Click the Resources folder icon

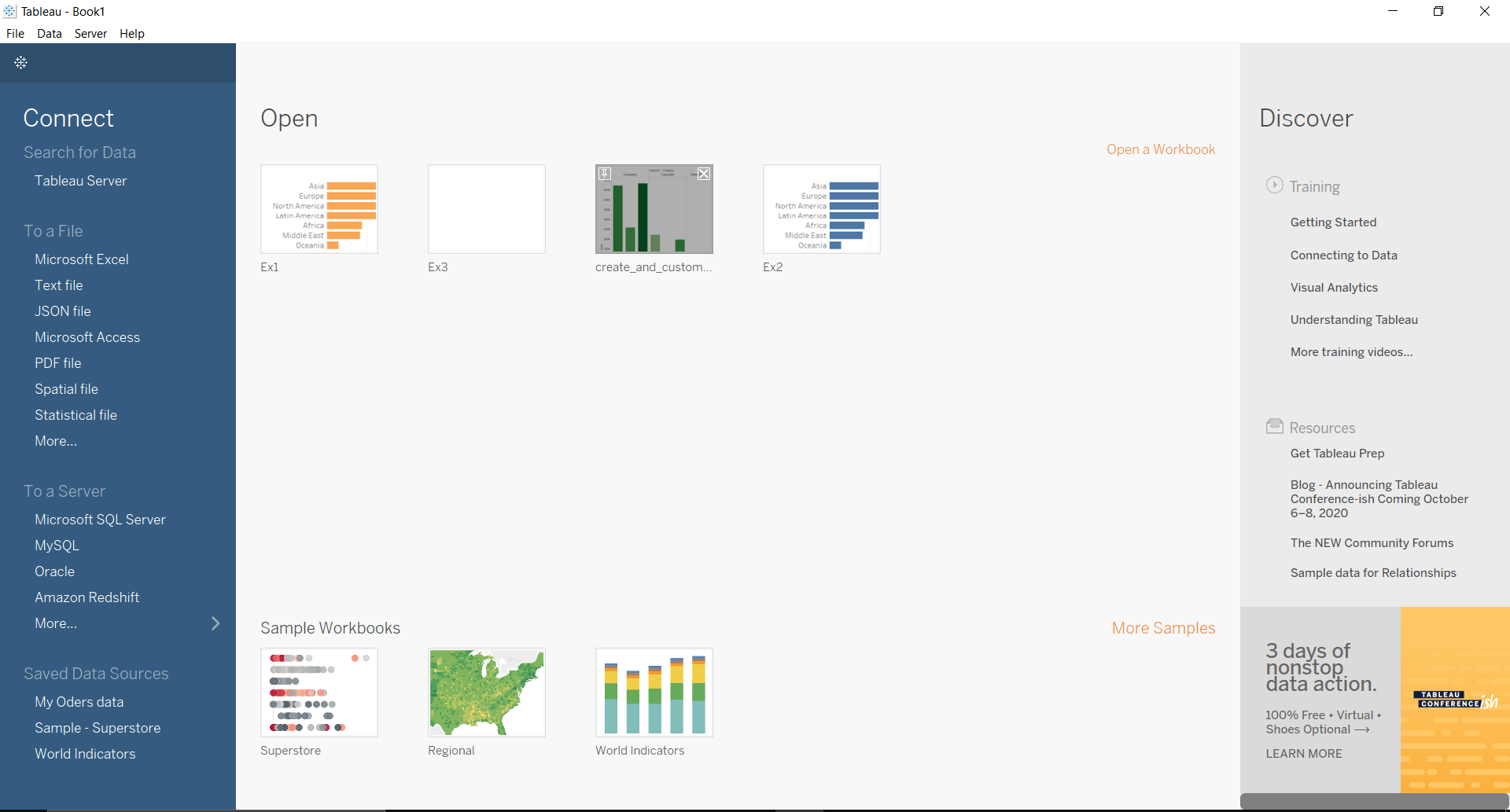coord(1274,426)
